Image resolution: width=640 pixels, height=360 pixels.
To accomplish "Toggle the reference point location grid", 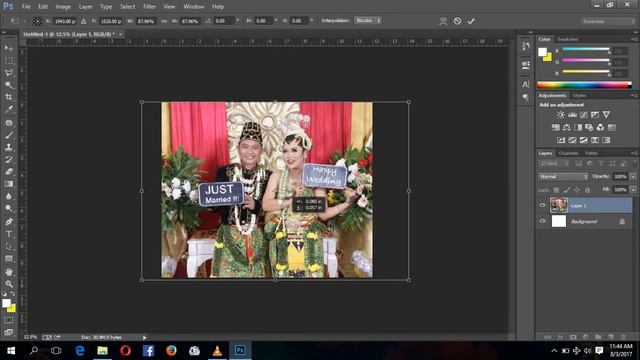I will (x=37, y=21).
